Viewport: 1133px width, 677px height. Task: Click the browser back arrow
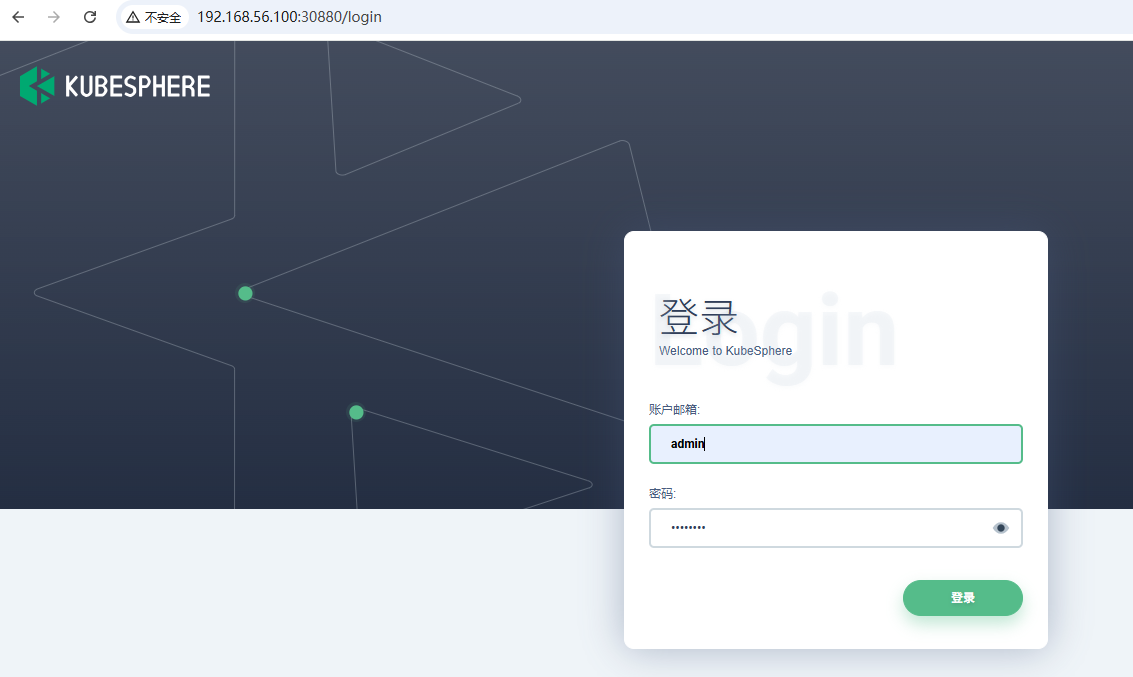click(18, 17)
